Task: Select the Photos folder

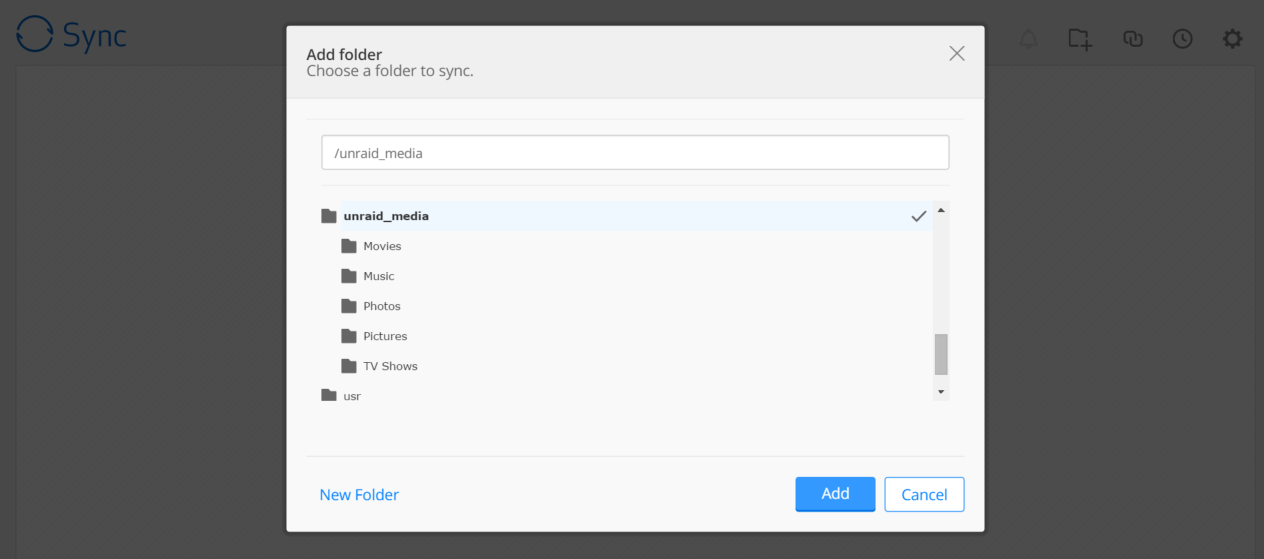Action: point(382,306)
